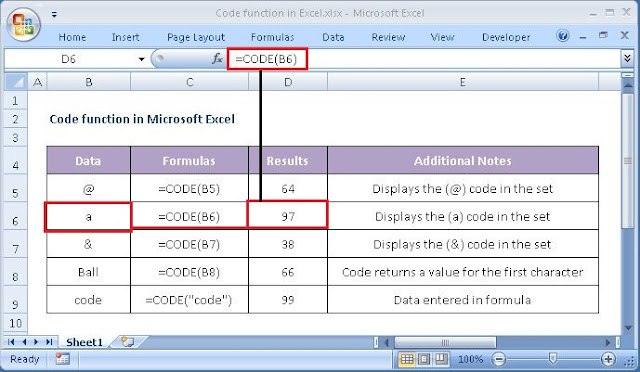Select the result cell showing 64

pyautogui.click(x=288, y=188)
